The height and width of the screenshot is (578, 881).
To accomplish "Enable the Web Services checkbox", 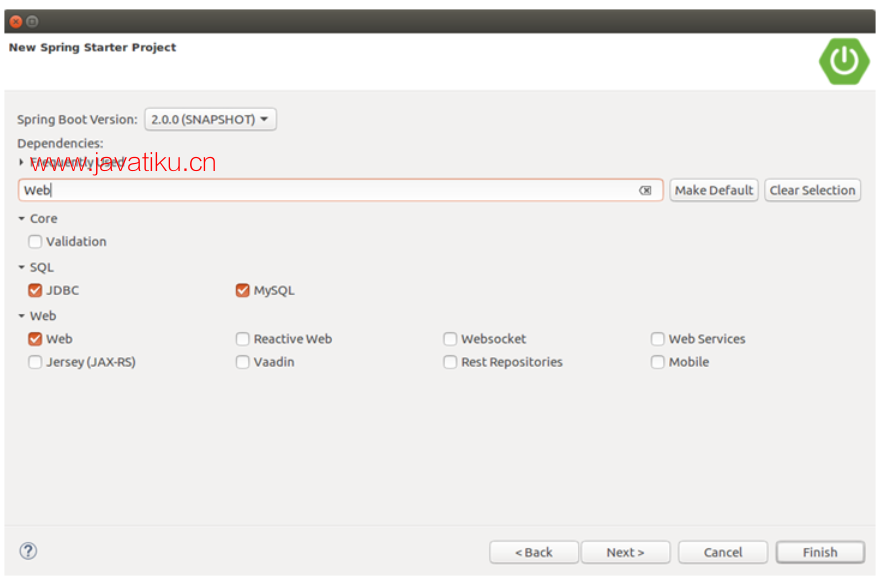I will tap(657, 339).
